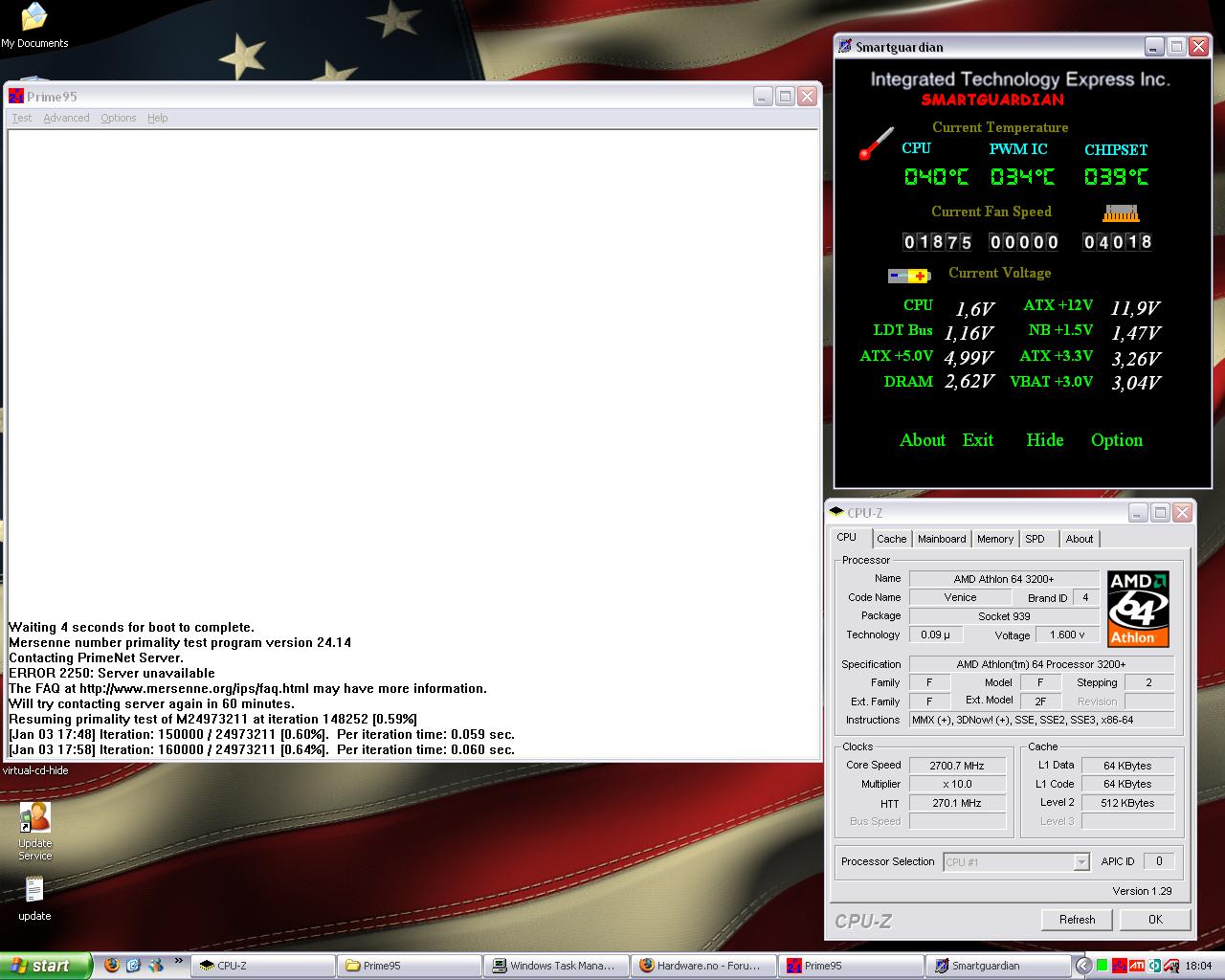The image size is (1225, 980).
Task: Switch to the Memory tab in CPU-Z
Action: coord(995,539)
